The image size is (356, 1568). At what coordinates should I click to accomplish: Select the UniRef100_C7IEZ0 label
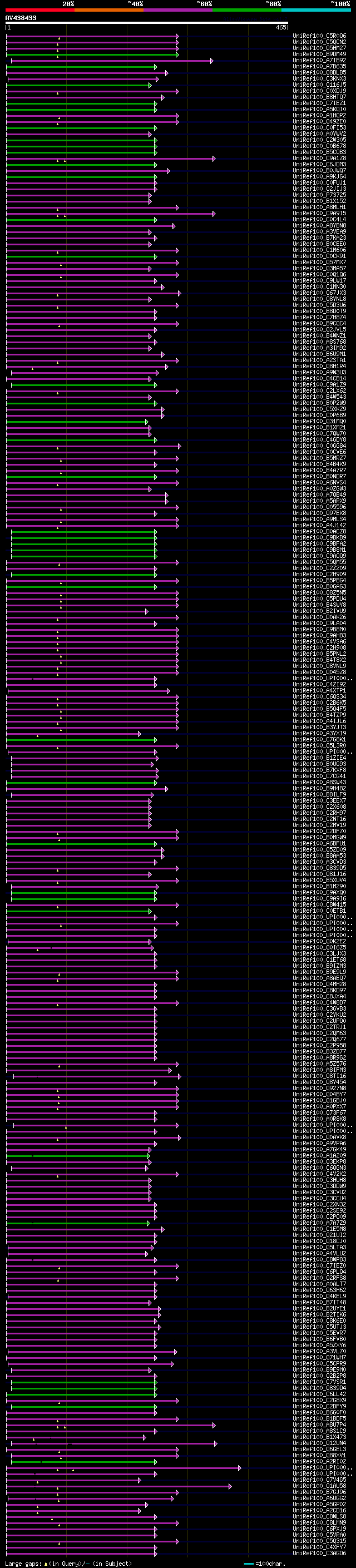coord(319,1265)
